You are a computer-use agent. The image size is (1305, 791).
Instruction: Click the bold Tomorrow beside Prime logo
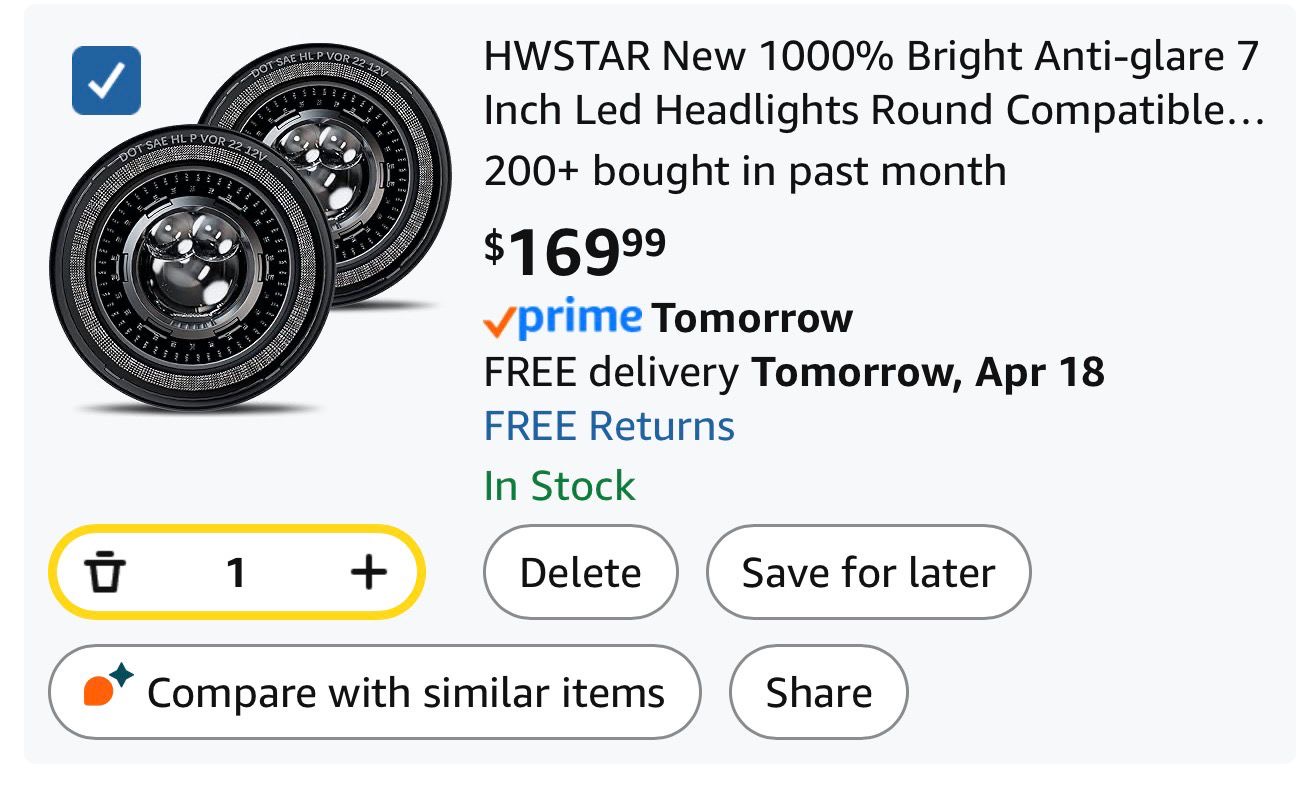click(752, 319)
